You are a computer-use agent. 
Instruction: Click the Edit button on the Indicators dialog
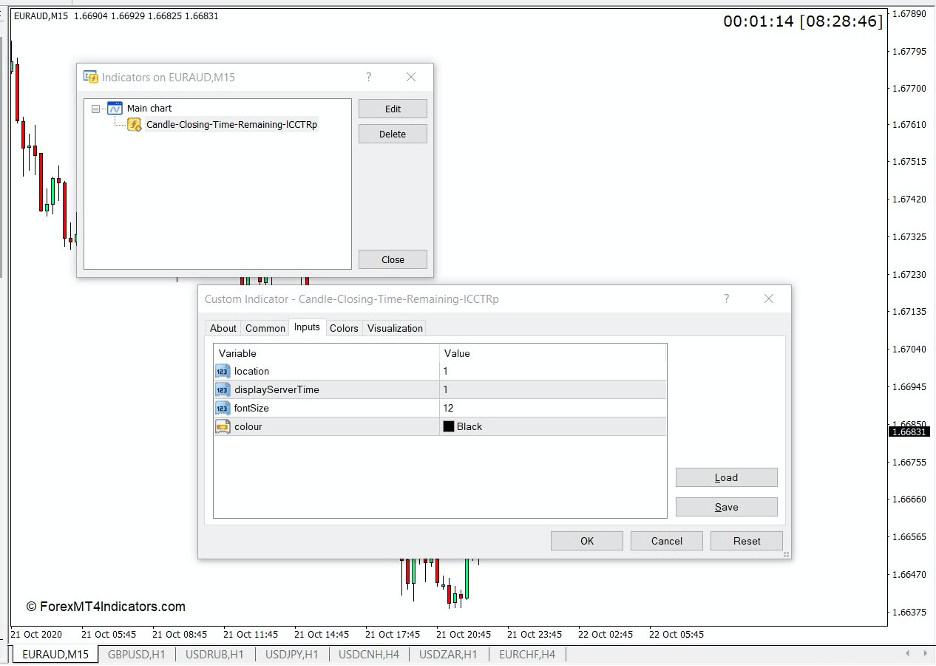[392, 108]
